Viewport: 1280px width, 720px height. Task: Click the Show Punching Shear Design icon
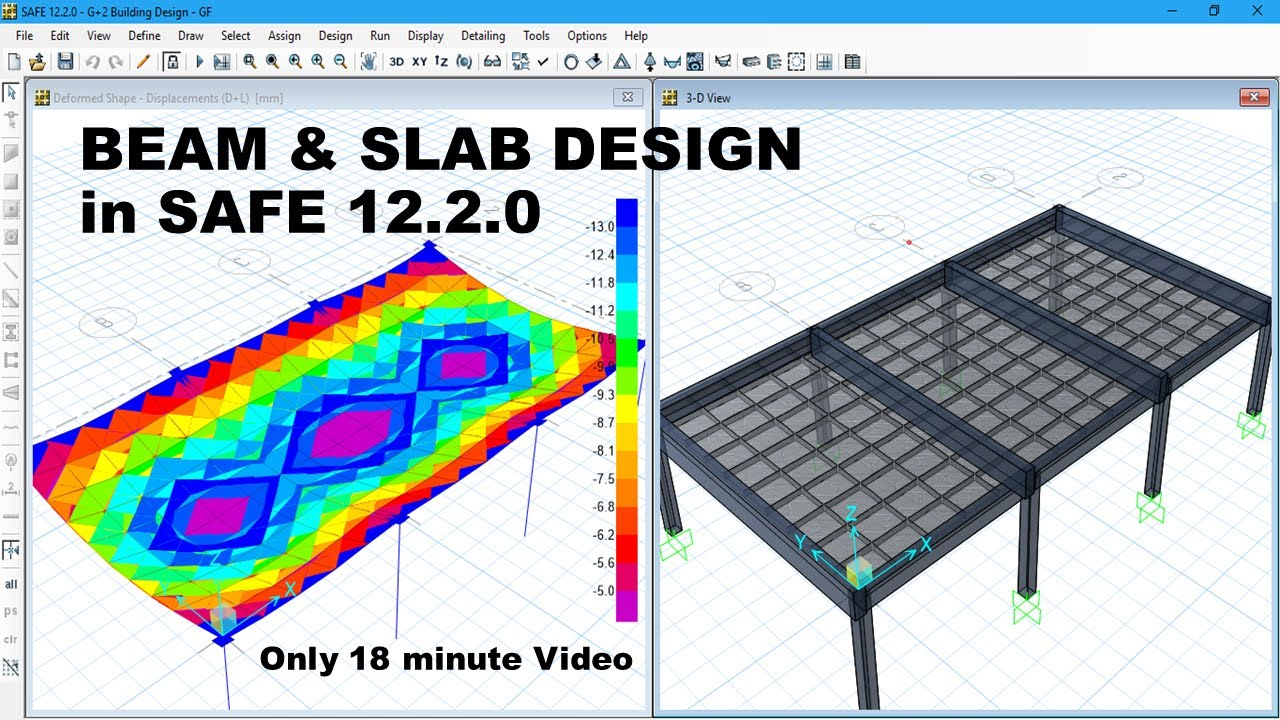[796, 62]
